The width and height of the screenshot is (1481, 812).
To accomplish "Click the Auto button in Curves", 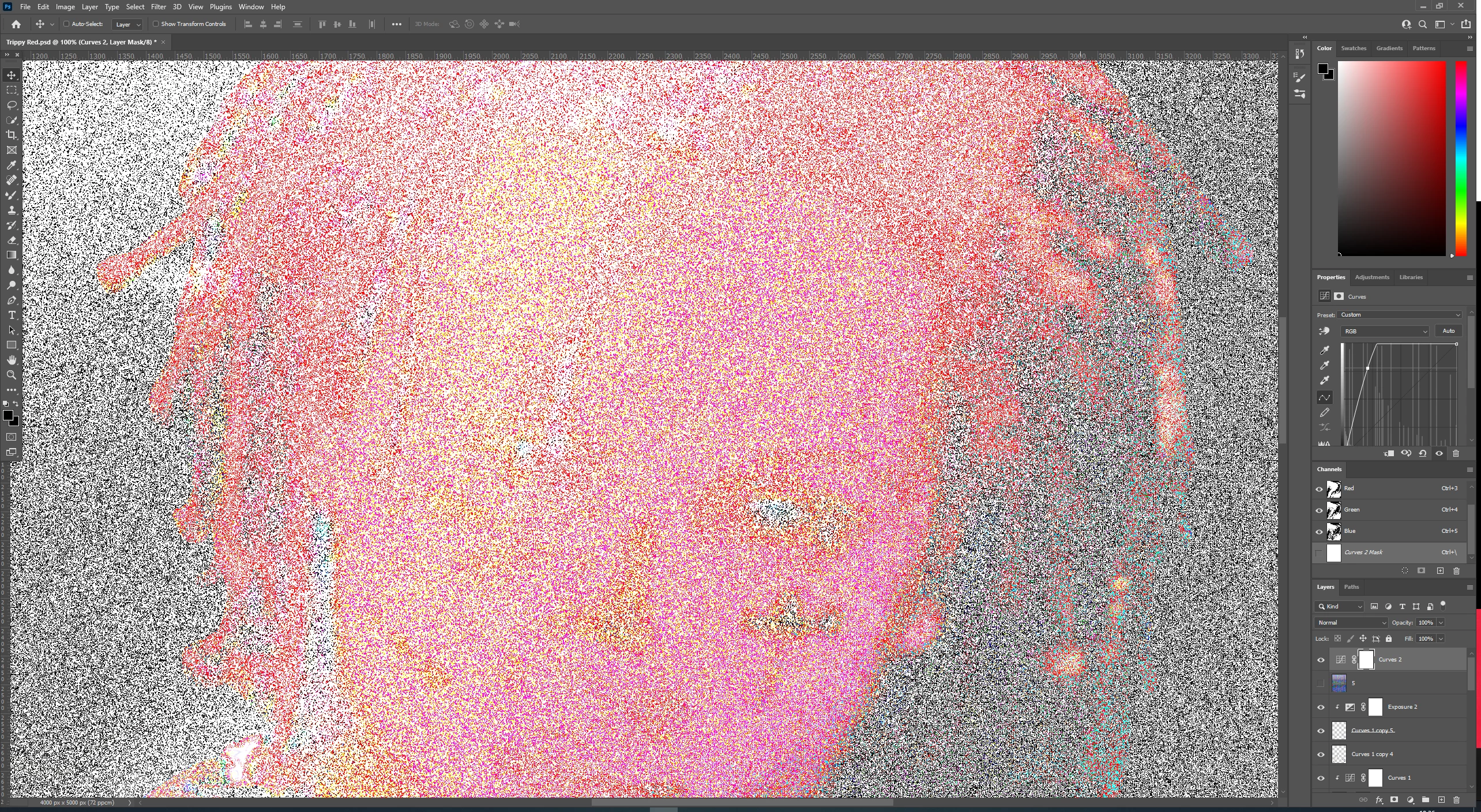I will tap(1448, 331).
